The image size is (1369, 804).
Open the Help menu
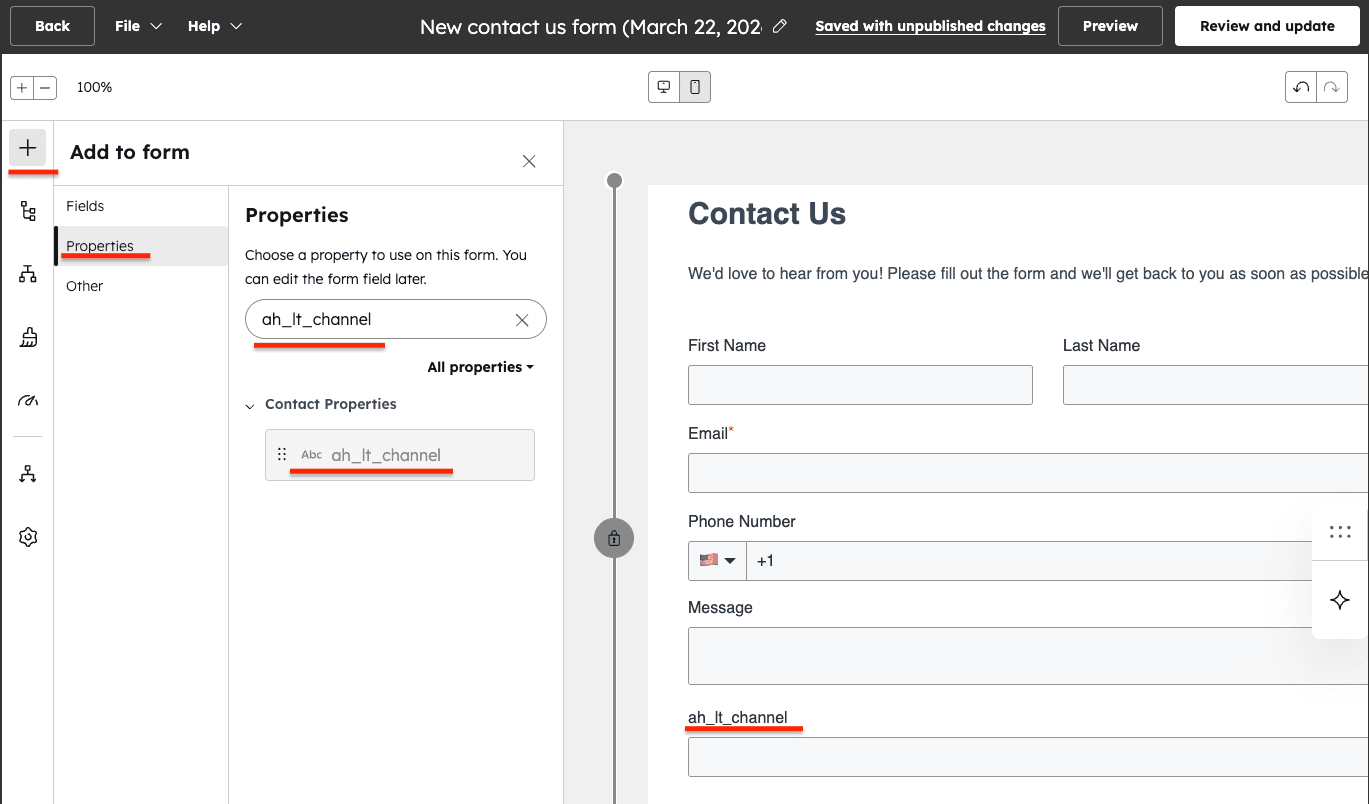[x=214, y=26]
